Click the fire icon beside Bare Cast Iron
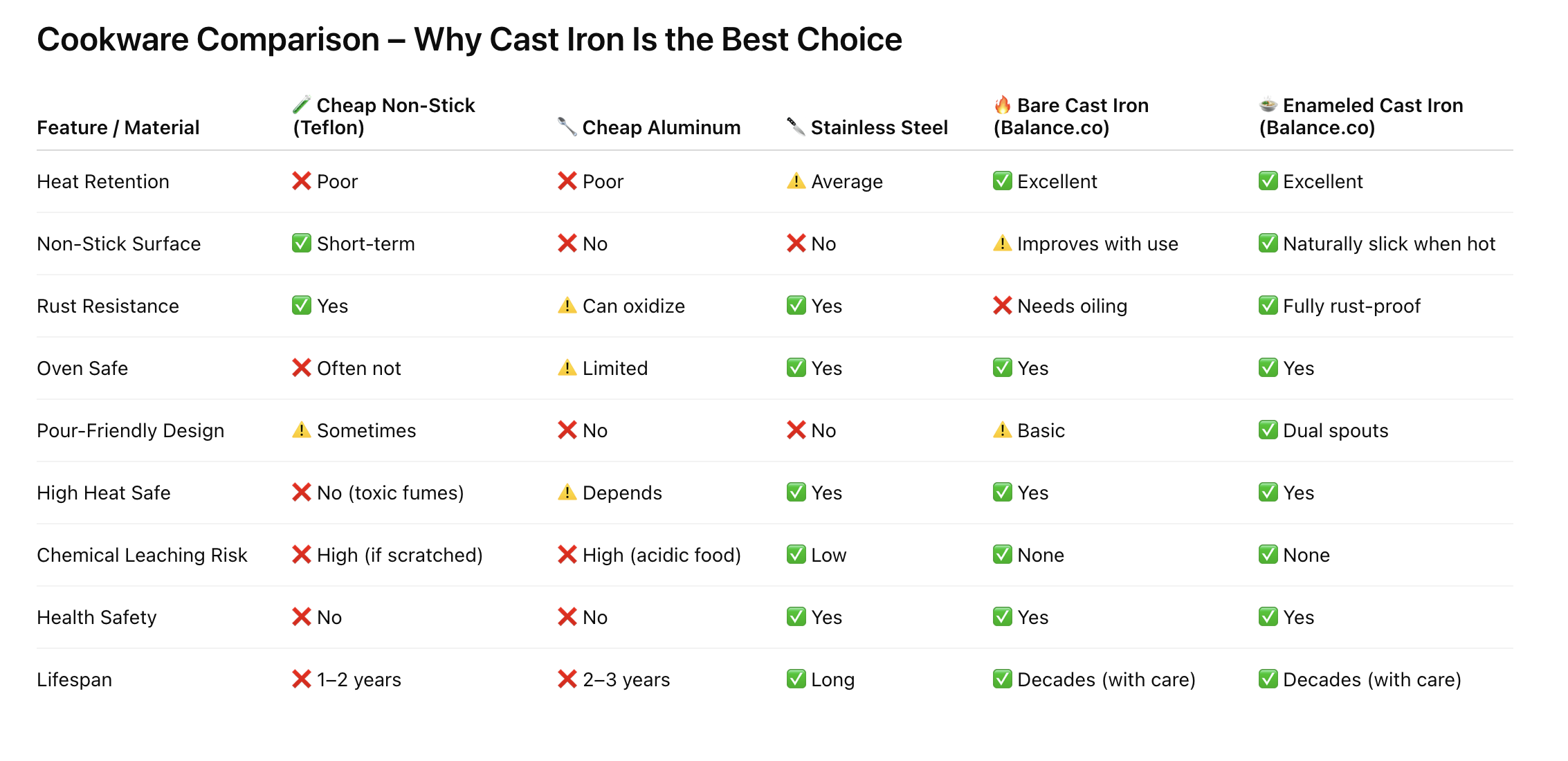1568x761 pixels. click(x=1002, y=105)
